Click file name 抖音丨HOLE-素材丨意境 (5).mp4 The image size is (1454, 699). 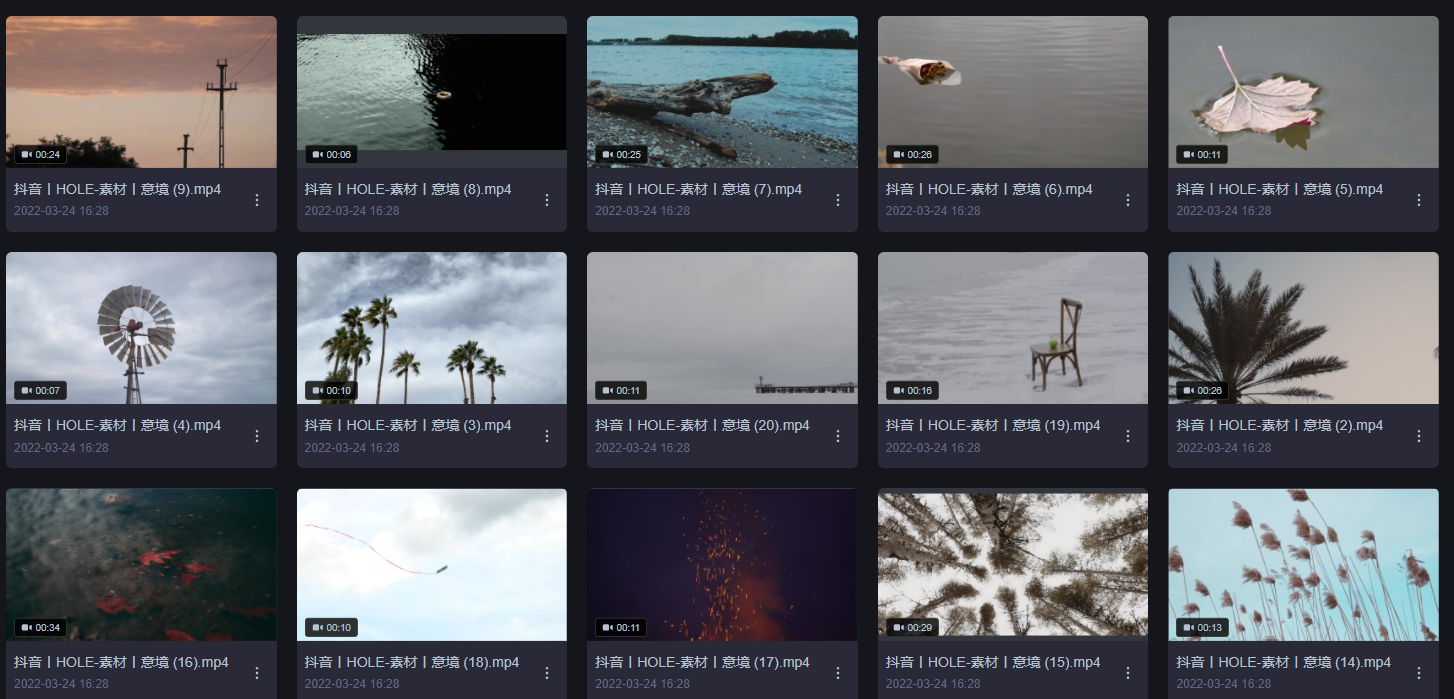(x=1280, y=189)
